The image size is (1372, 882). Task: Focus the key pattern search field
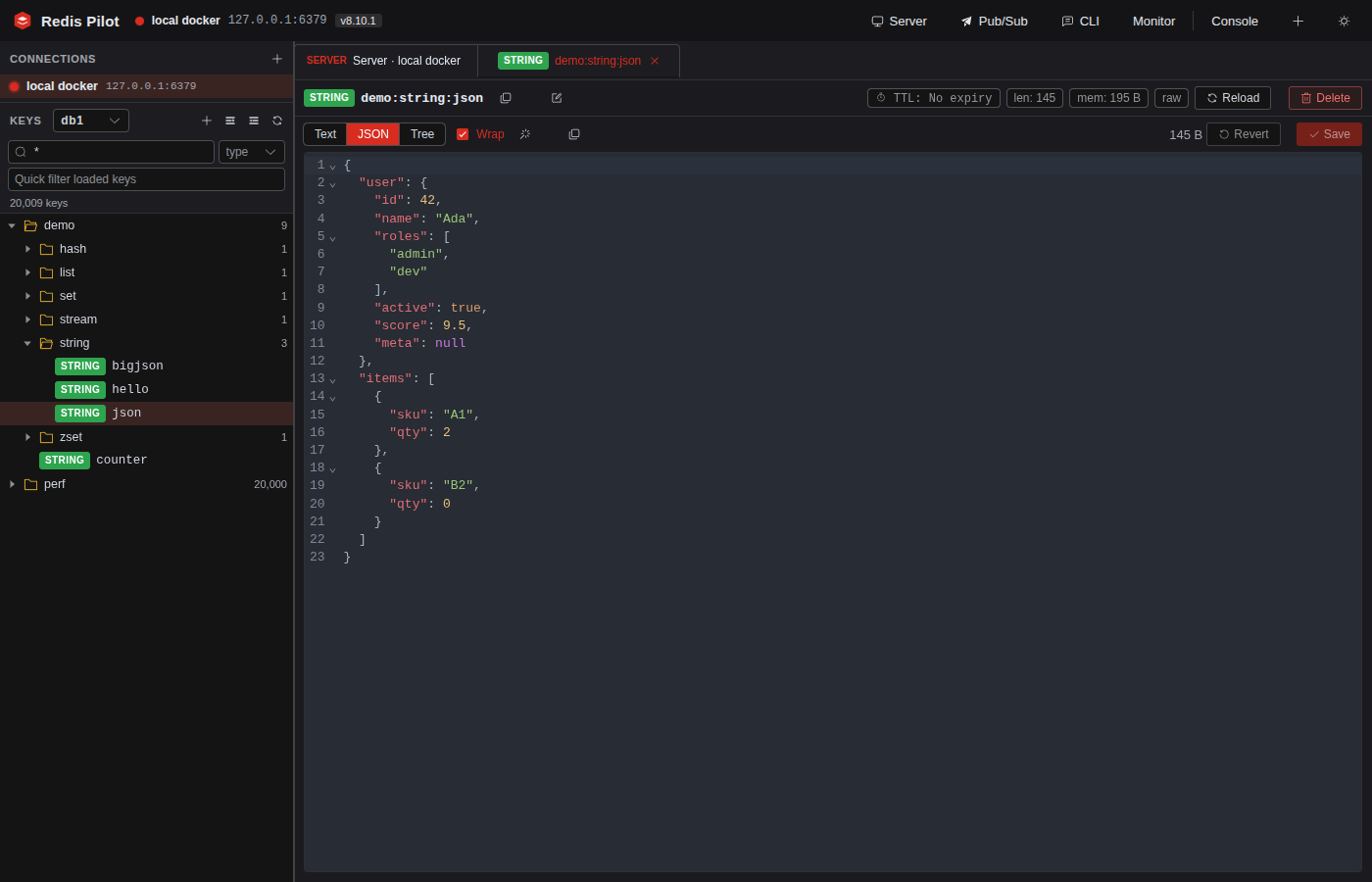111,152
